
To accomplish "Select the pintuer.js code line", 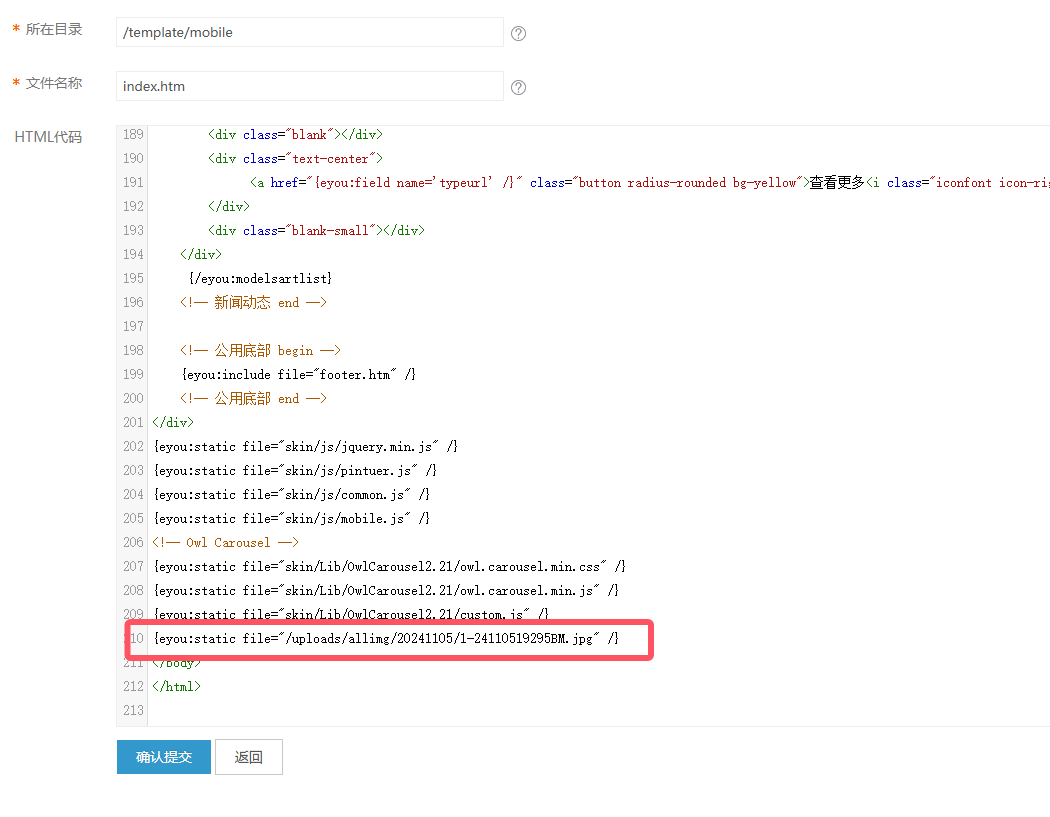I will 294,470.
